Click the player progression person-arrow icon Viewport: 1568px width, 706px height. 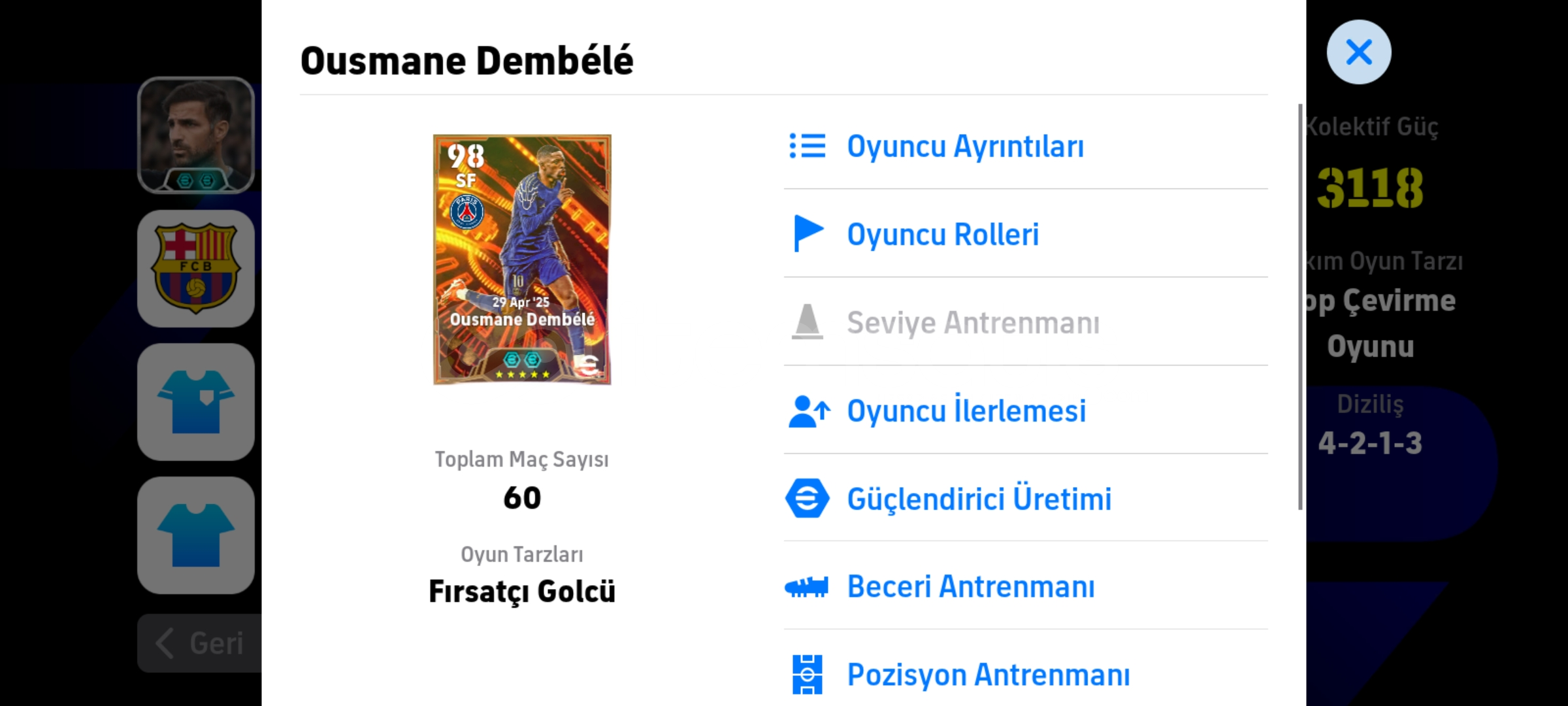(x=809, y=411)
